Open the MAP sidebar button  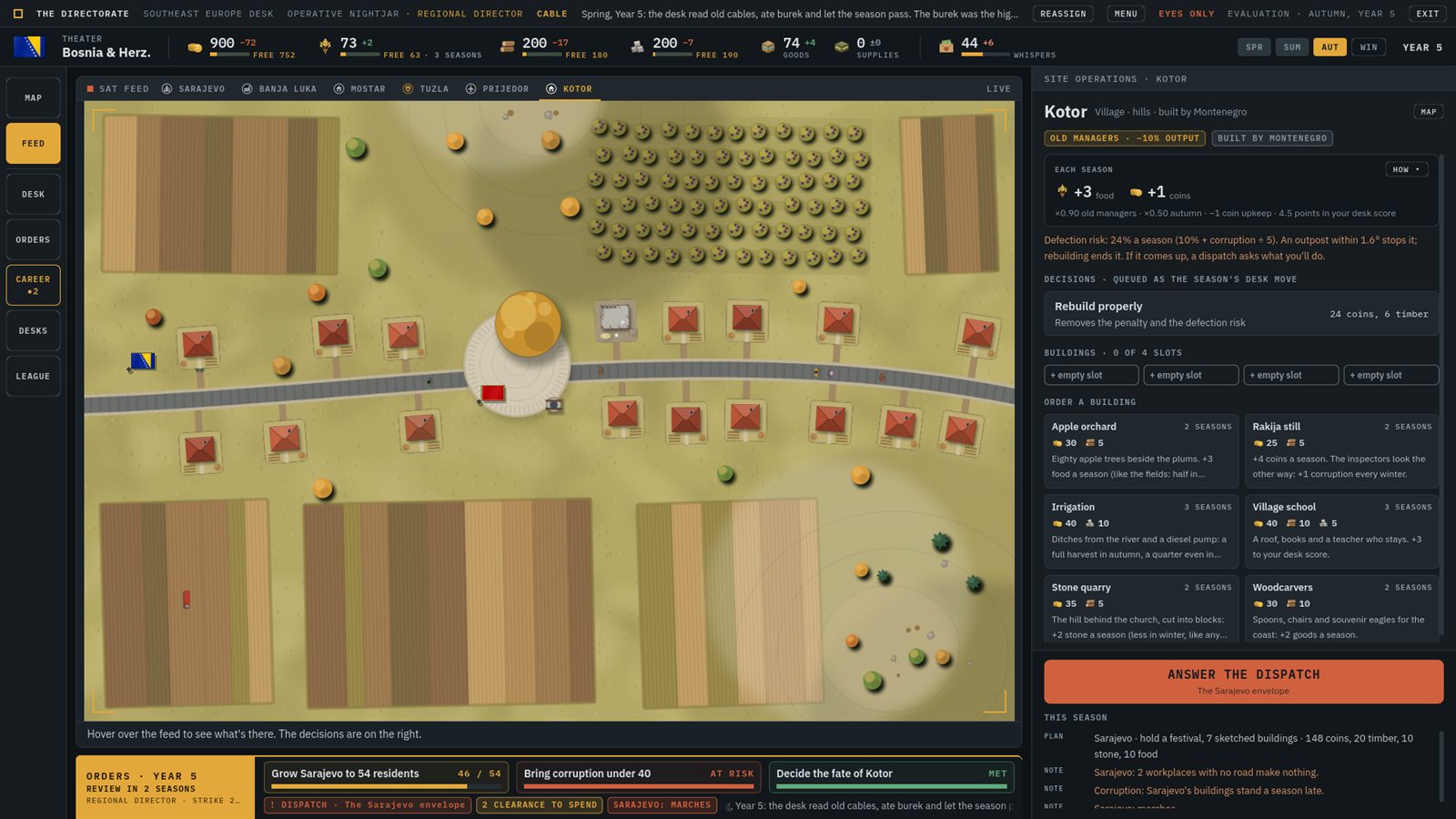tap(33, 98)
